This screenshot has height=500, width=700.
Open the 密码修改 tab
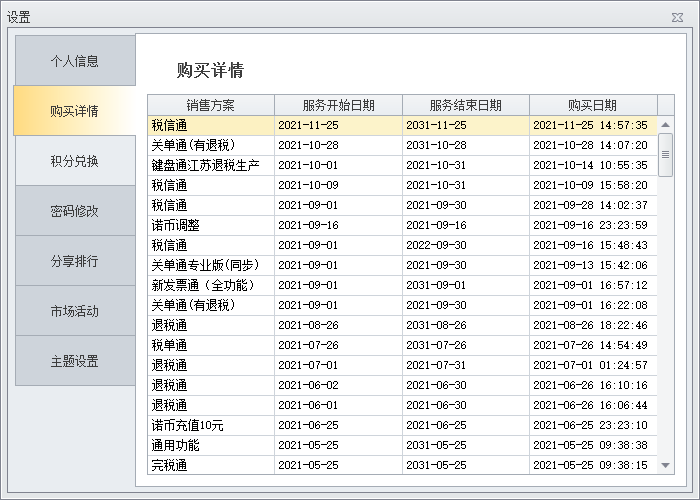[x=75, y=211]
